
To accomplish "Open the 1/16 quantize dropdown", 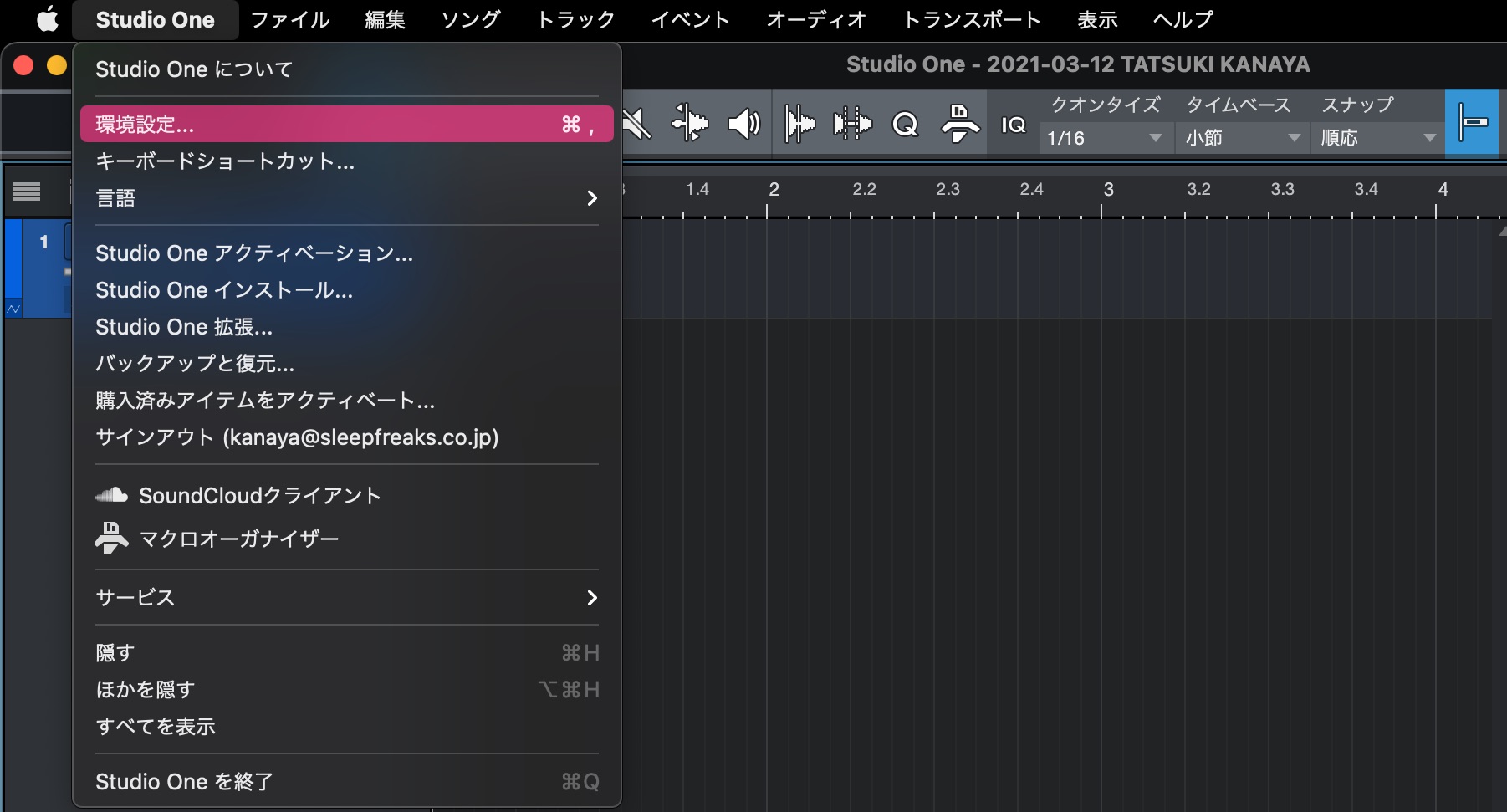I will 1106,138.
